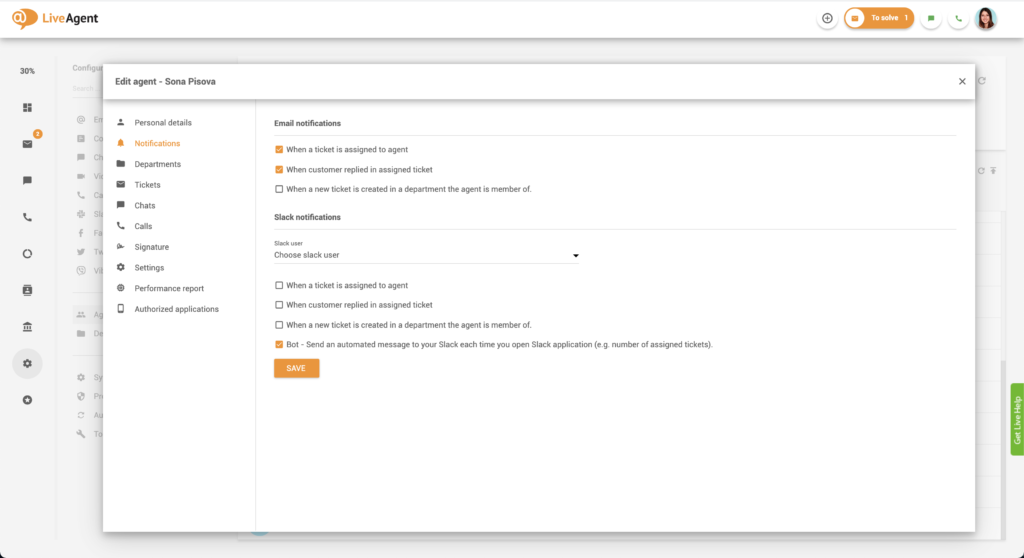This screenshot has width=1024, height=558.
Task: Close the Edit agent dialog
Action: coord(962,82)
